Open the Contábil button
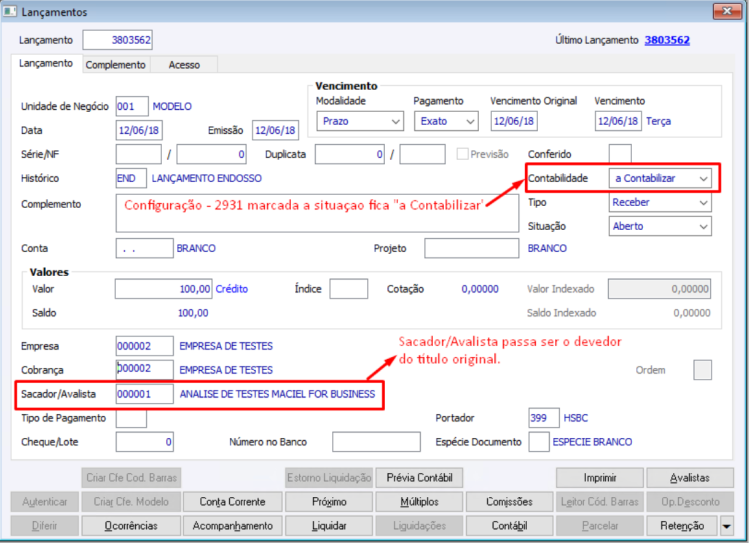750x543 pixels. point(509,526)
